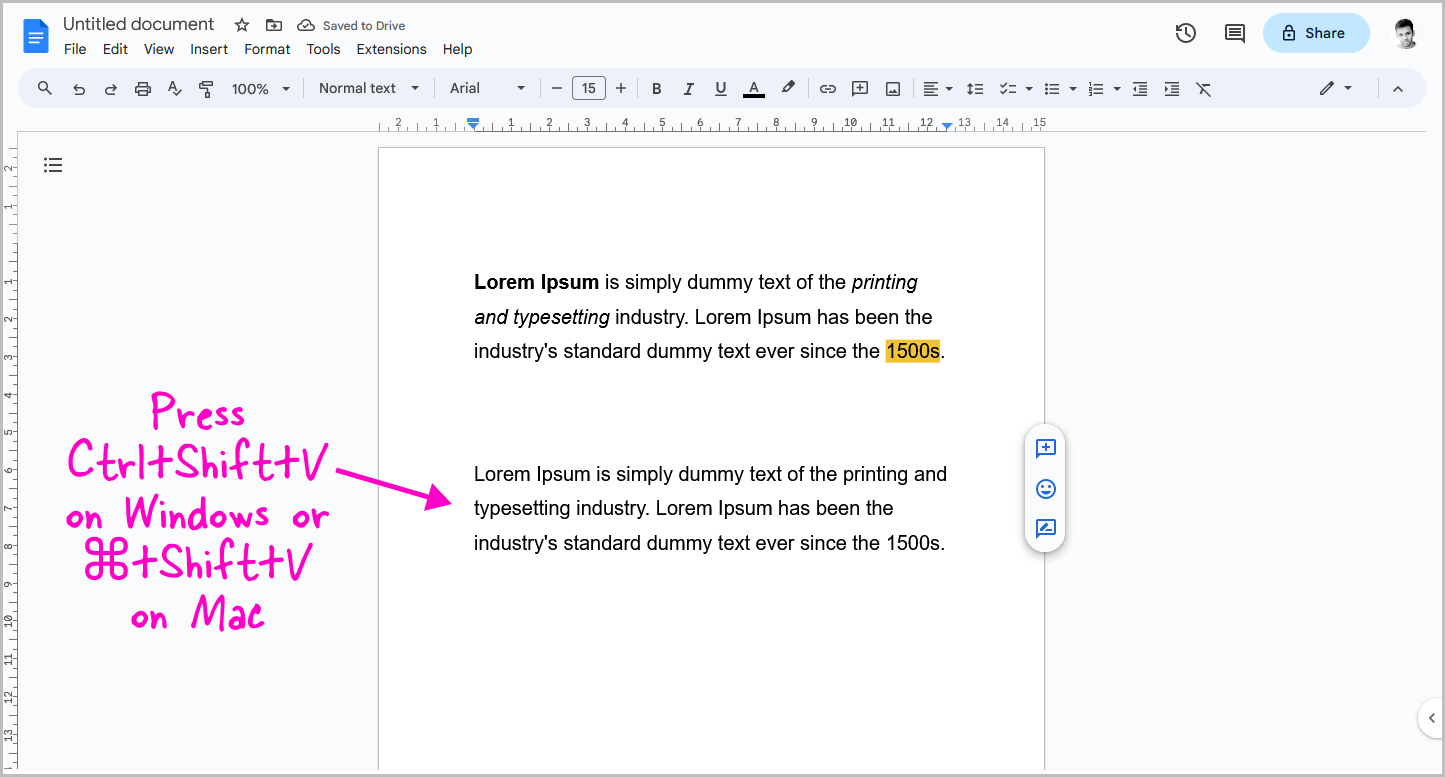Viewport: 1445px width, 777px height.
Task: Select the Paint format tool
Action: pyautogui.click(x=206, y=88)
